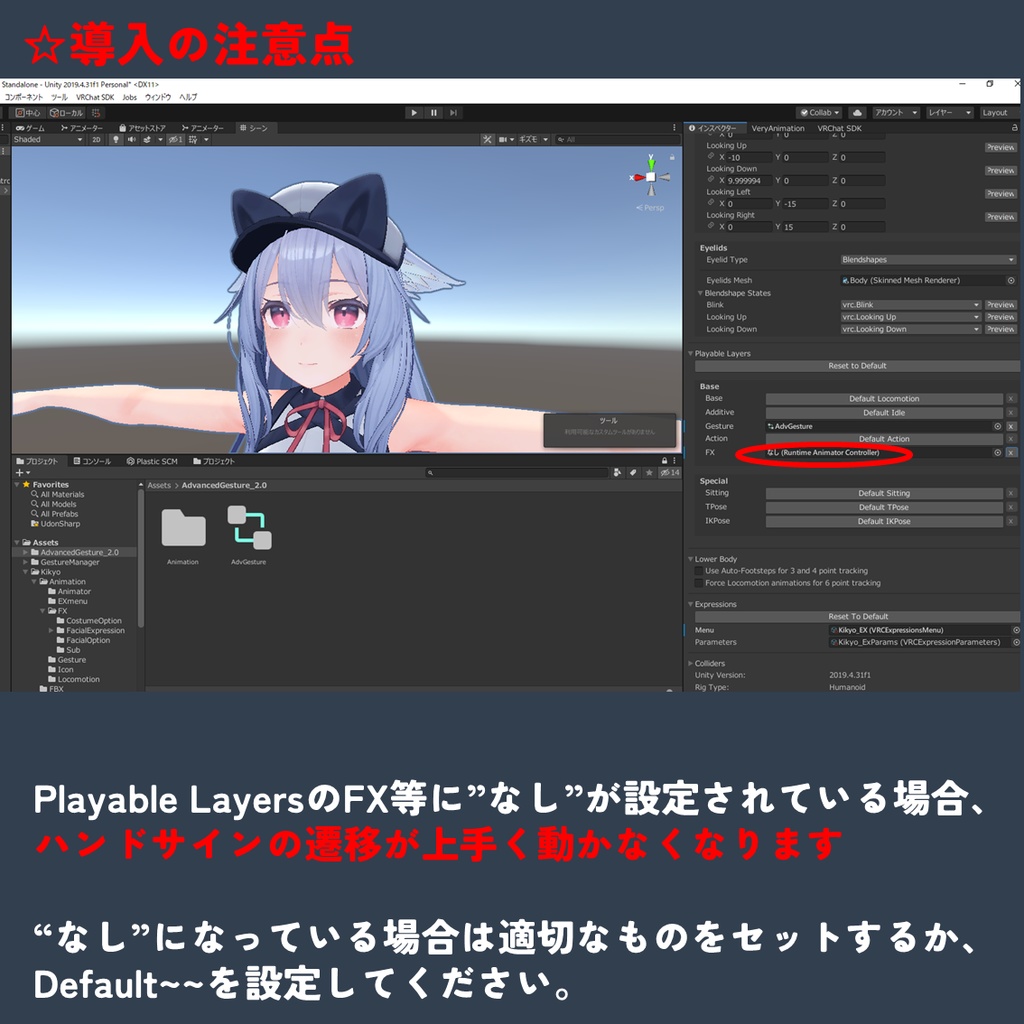Open the Jobs menu
Image resolution: width=1024 pixels, height=1024 pixels.
pyautogui.click(x=130, y=97)
